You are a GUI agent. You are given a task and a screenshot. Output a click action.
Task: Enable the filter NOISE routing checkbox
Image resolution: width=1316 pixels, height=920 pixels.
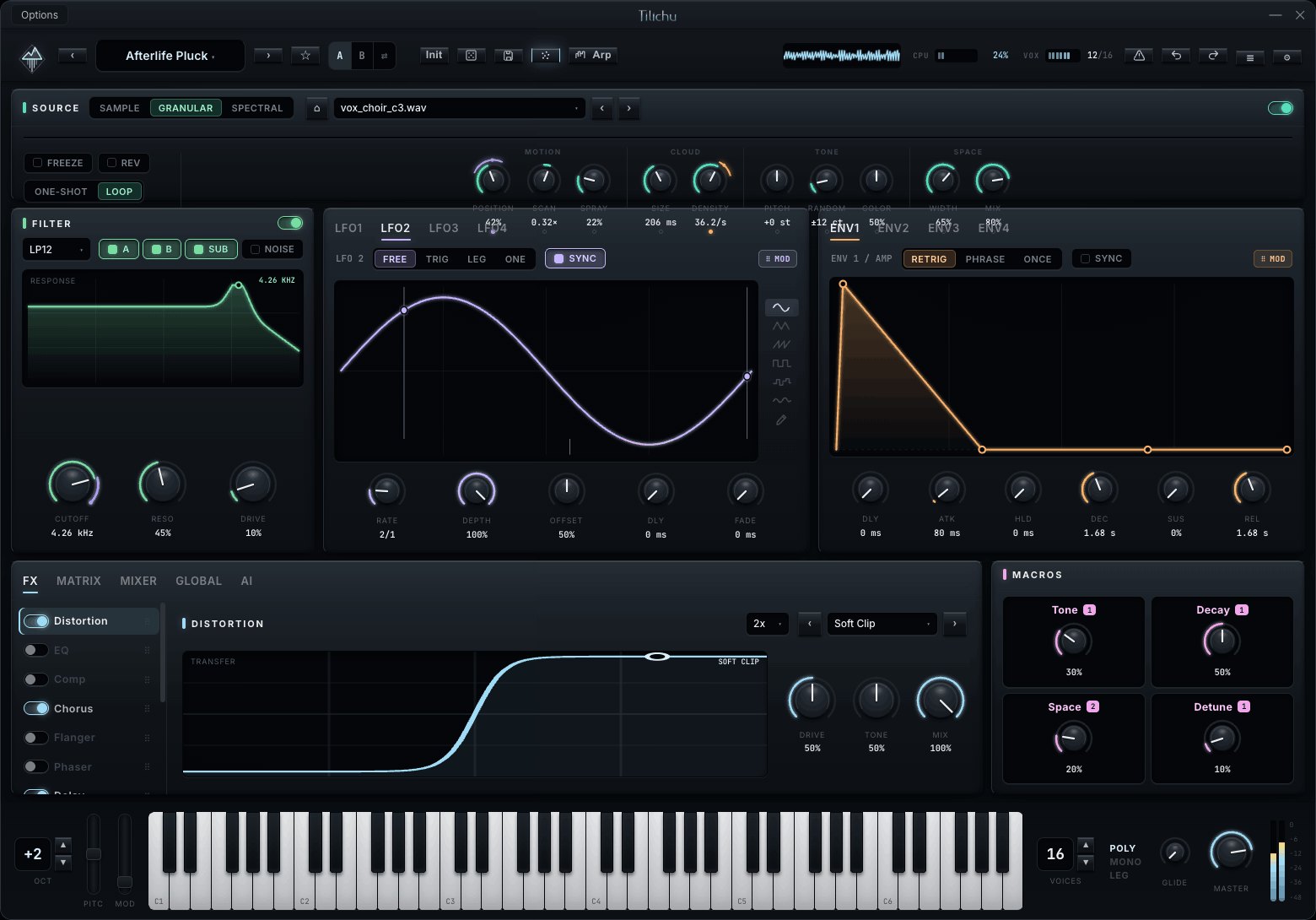[x=272, y=249]
